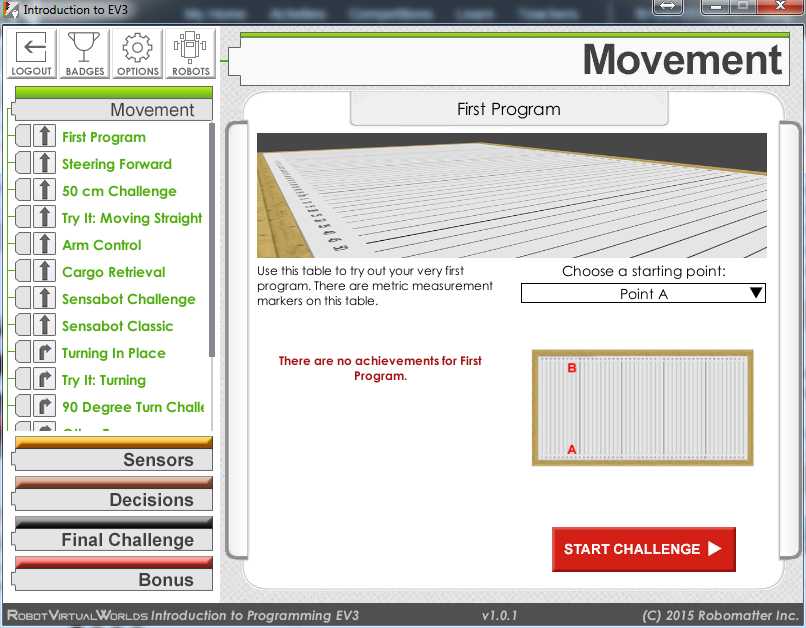
Task: Expand the Final Challenge section
Action: click(x=114, y=534)
